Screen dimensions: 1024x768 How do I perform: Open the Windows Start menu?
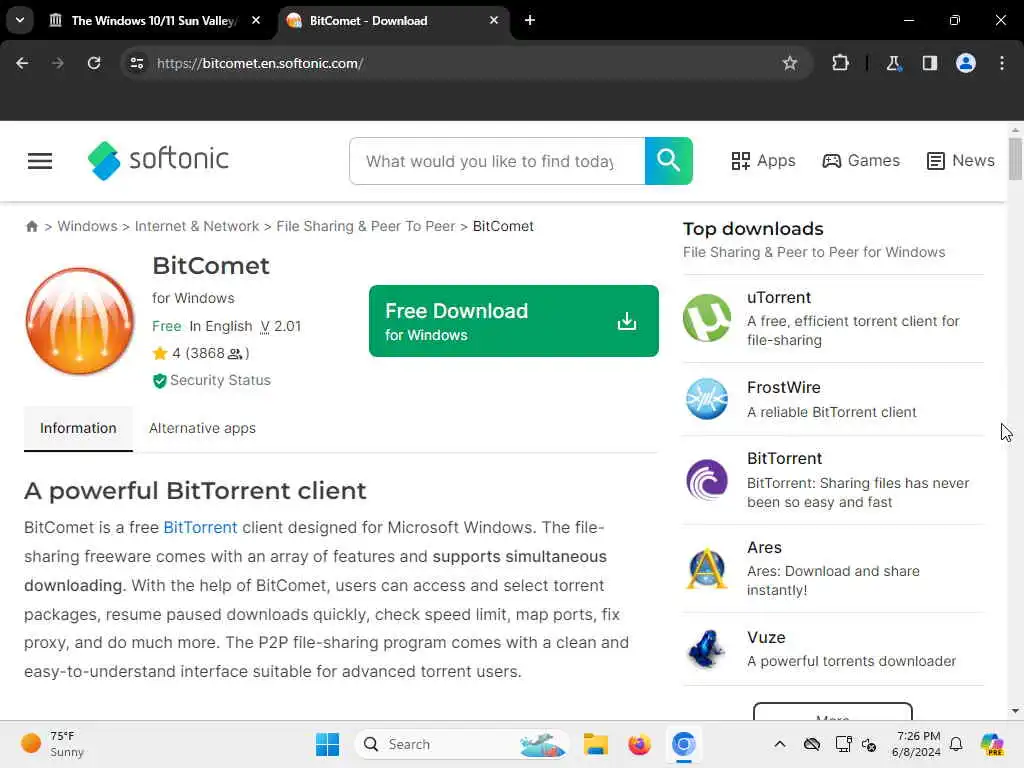coord(327,744)
